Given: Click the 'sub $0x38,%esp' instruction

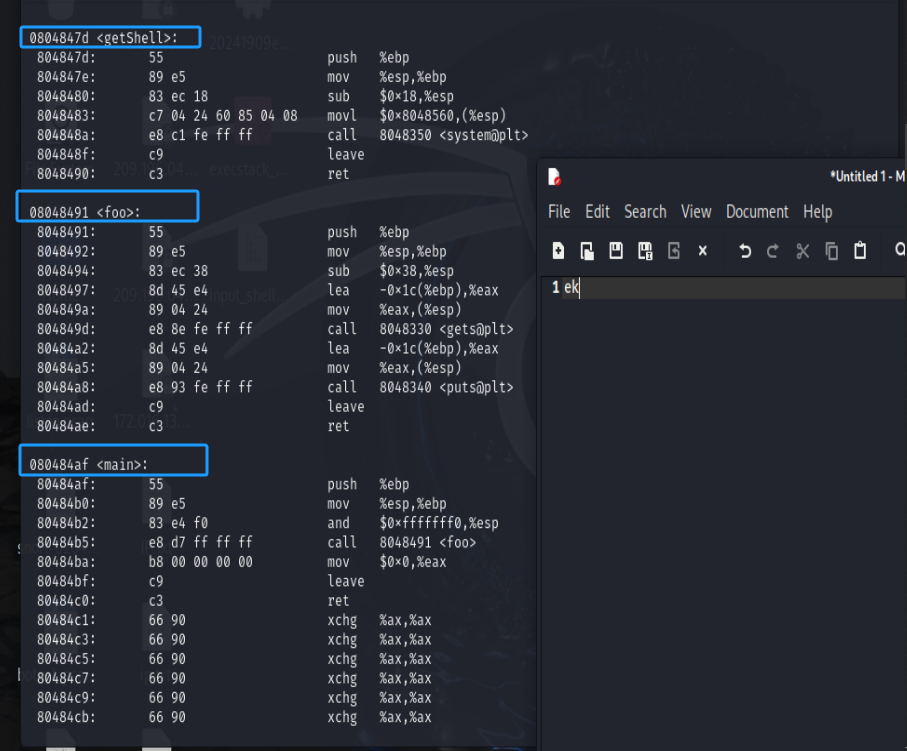Looking at the screenshot, I should pyautogui.click(x=390, y=271).
